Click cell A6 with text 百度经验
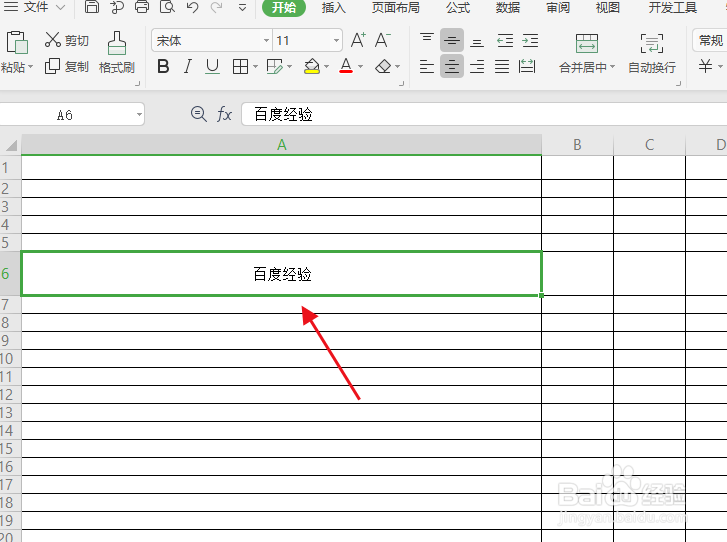This screenshot has width=727, height=542. click(281, 274)
